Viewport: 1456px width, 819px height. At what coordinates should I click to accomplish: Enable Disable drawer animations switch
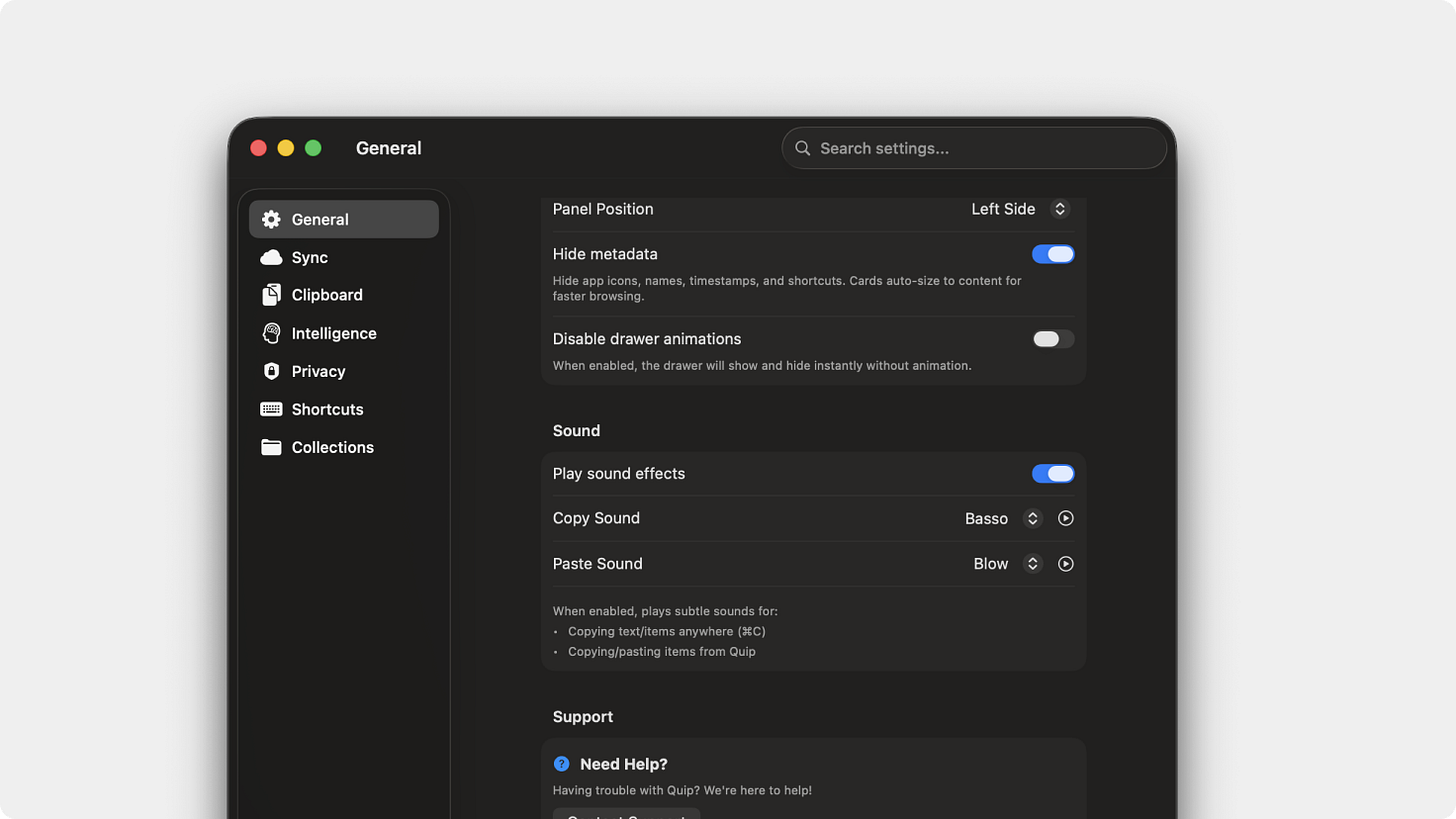coord(1053,339)
